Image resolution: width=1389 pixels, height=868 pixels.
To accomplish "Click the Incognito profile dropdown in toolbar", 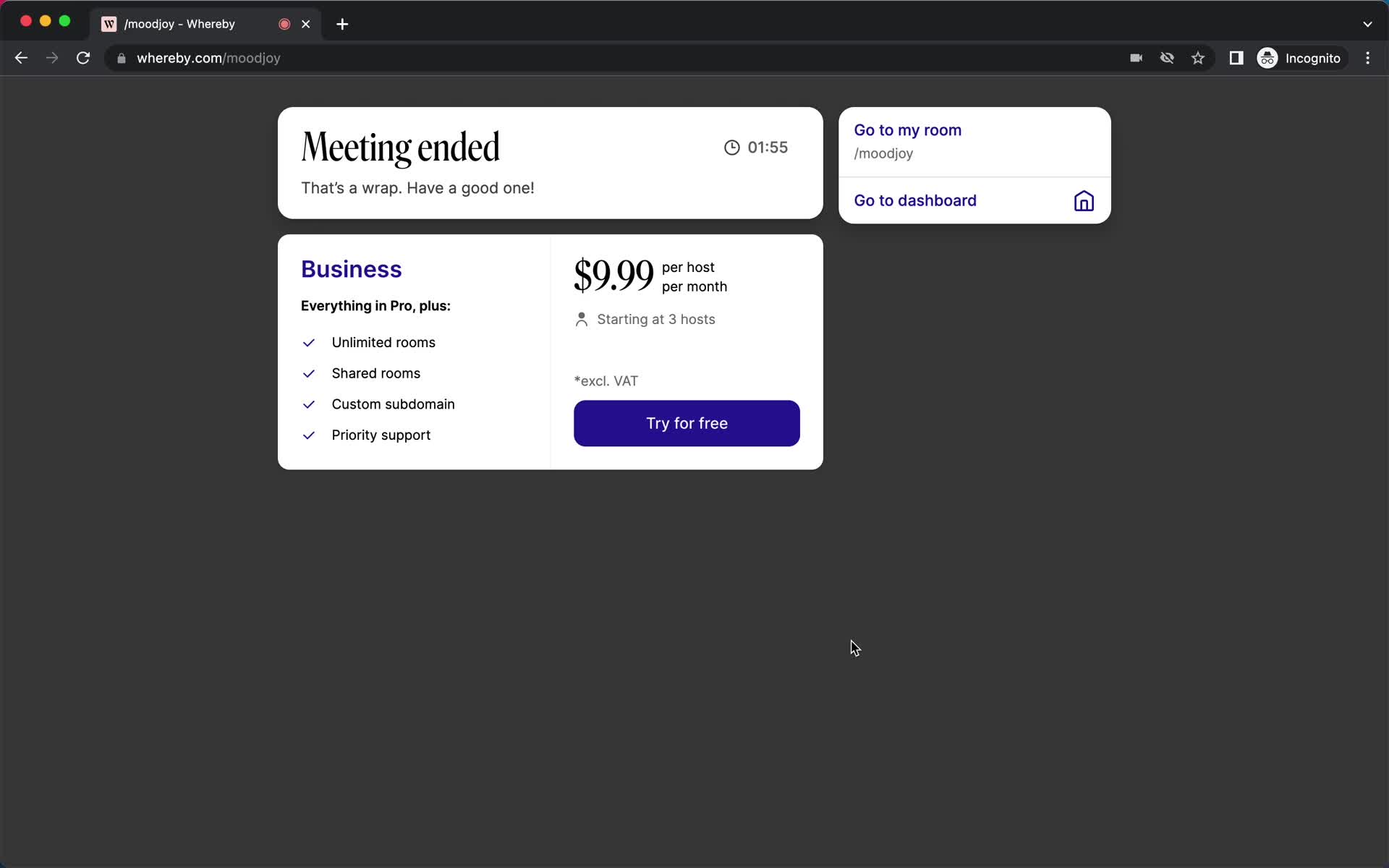I will (1300, 58).
